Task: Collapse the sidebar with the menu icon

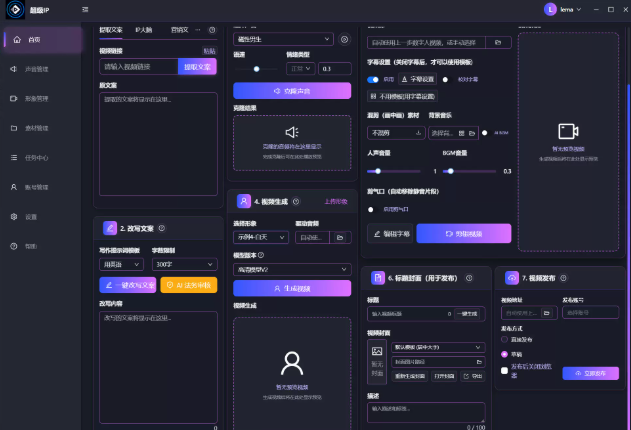Action: [x=85, y=9]
